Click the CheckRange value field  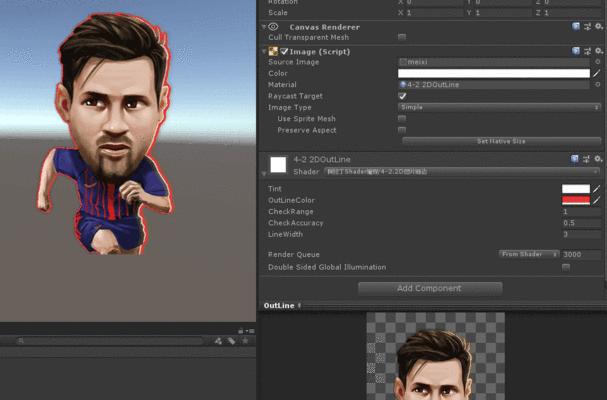(581, 211)
